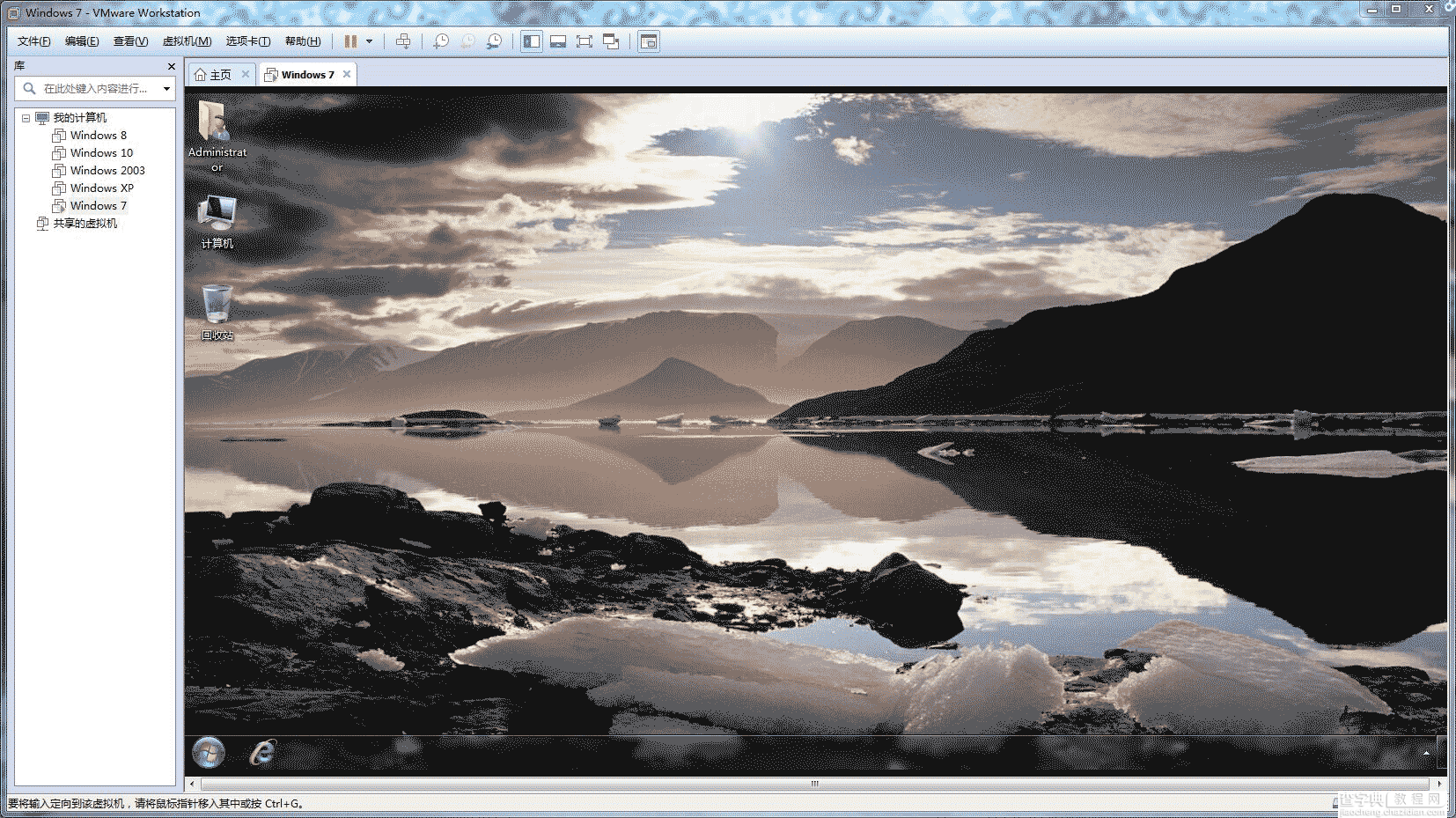The image size is (1456, 818).
Task: Enter full screen mode icon
Action: [x=585, y=41]
